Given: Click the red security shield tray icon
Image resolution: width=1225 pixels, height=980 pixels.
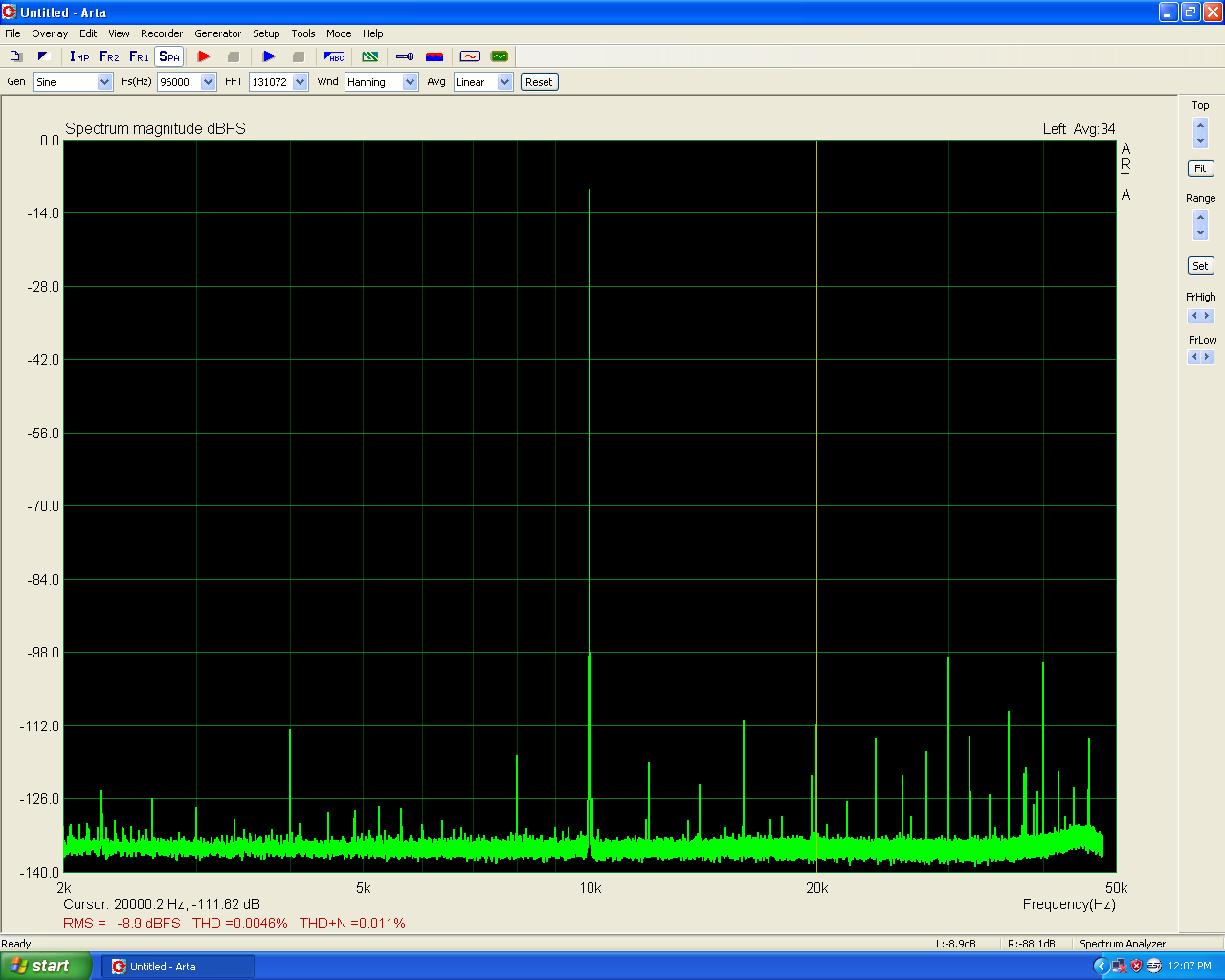Looking at the screenshot, I should click(x=1136, y=967).
